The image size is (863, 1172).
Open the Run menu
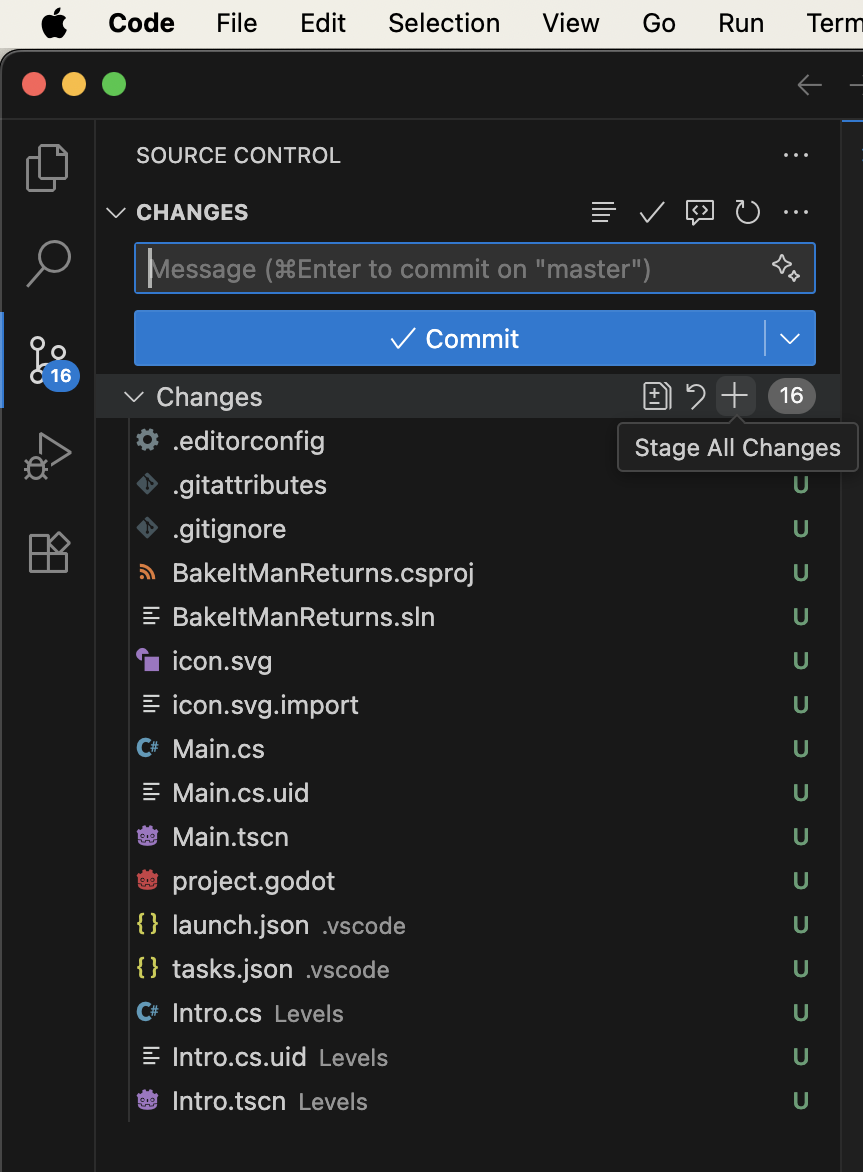(x=741, y=23)
